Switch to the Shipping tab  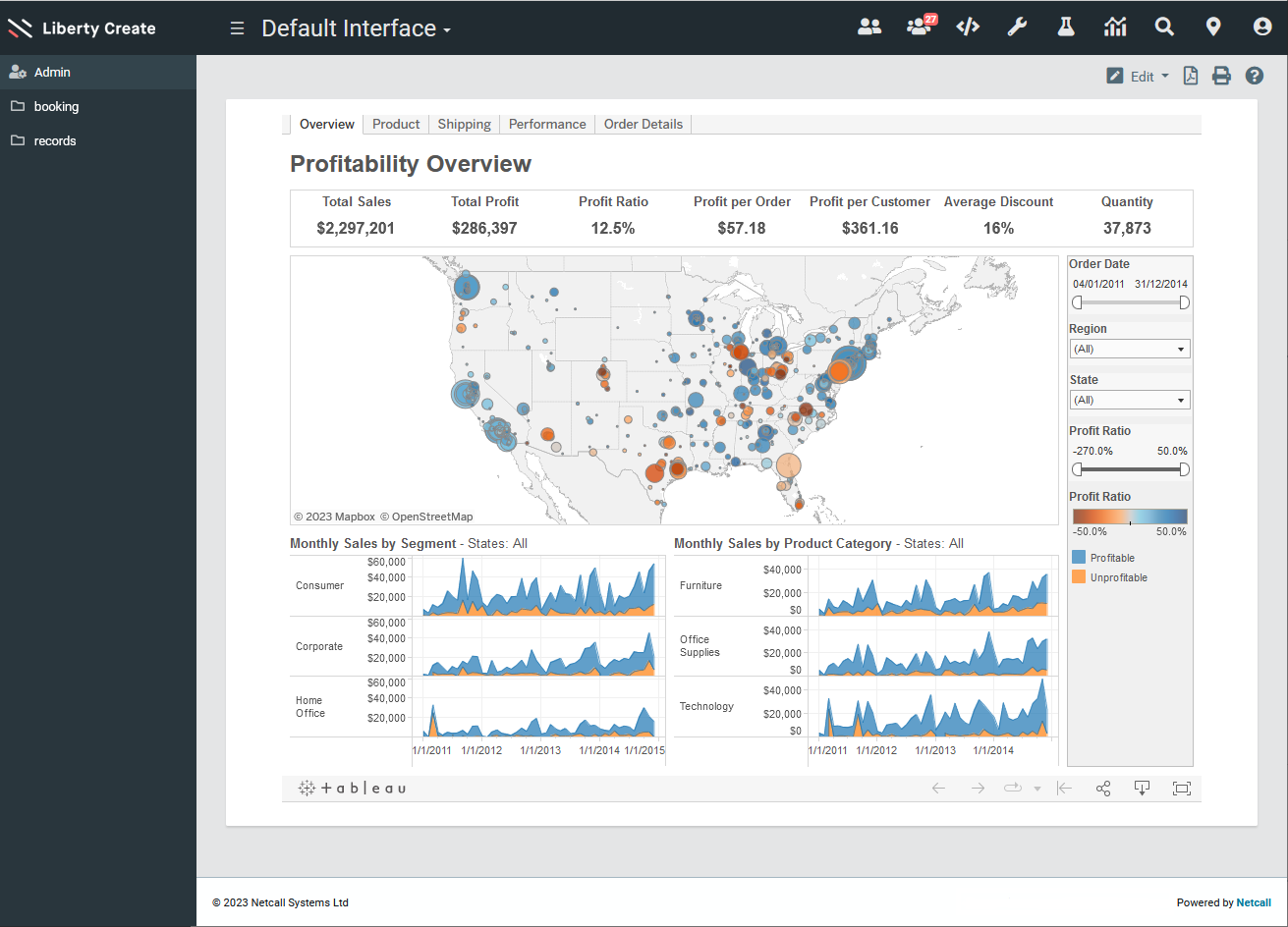click(x=464, y=124)
